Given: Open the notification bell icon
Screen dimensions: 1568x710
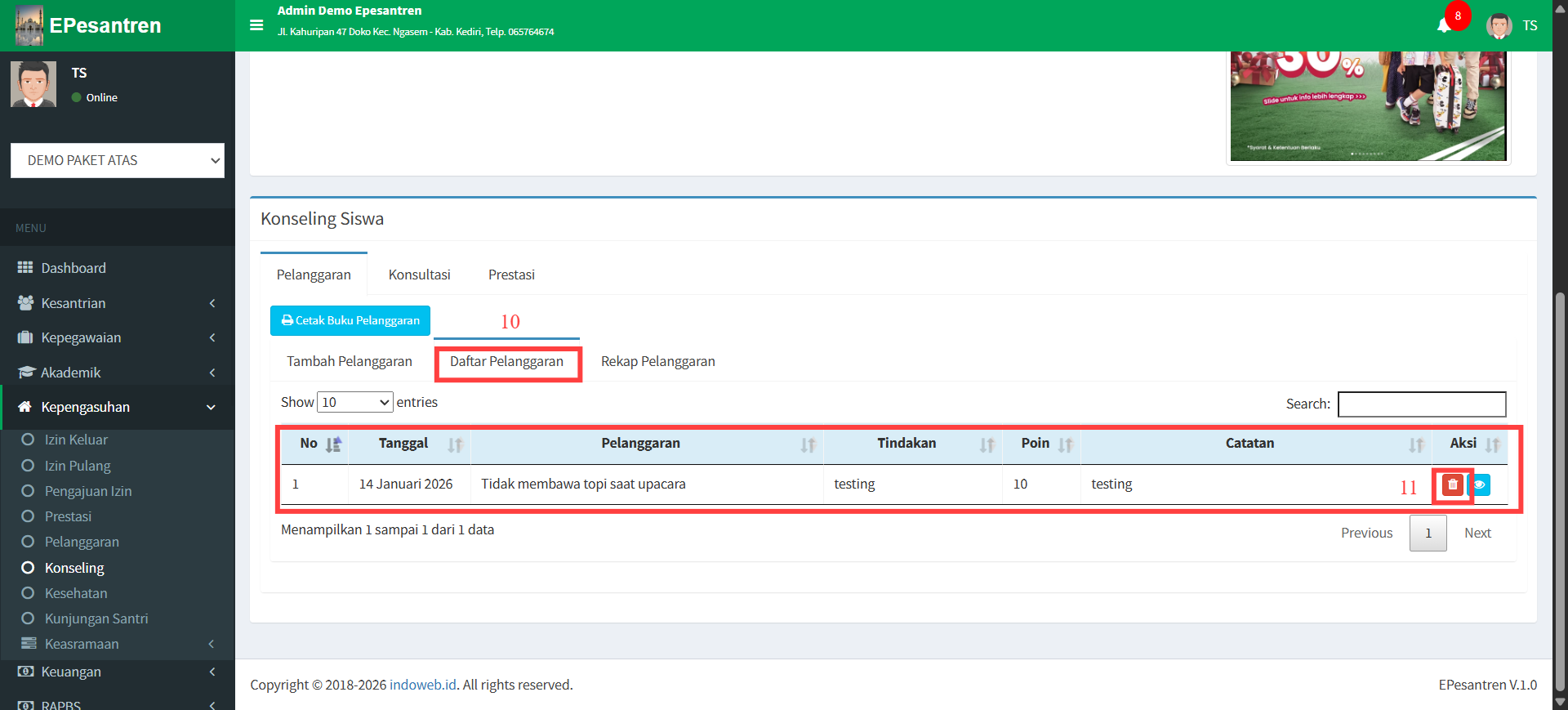Looking at the screenshot, I should (1444, 25).
